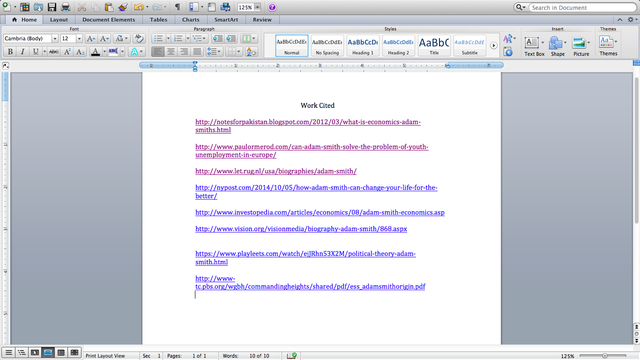
Task: Click the Paste clipboard icon
Action: pos(109,7)
